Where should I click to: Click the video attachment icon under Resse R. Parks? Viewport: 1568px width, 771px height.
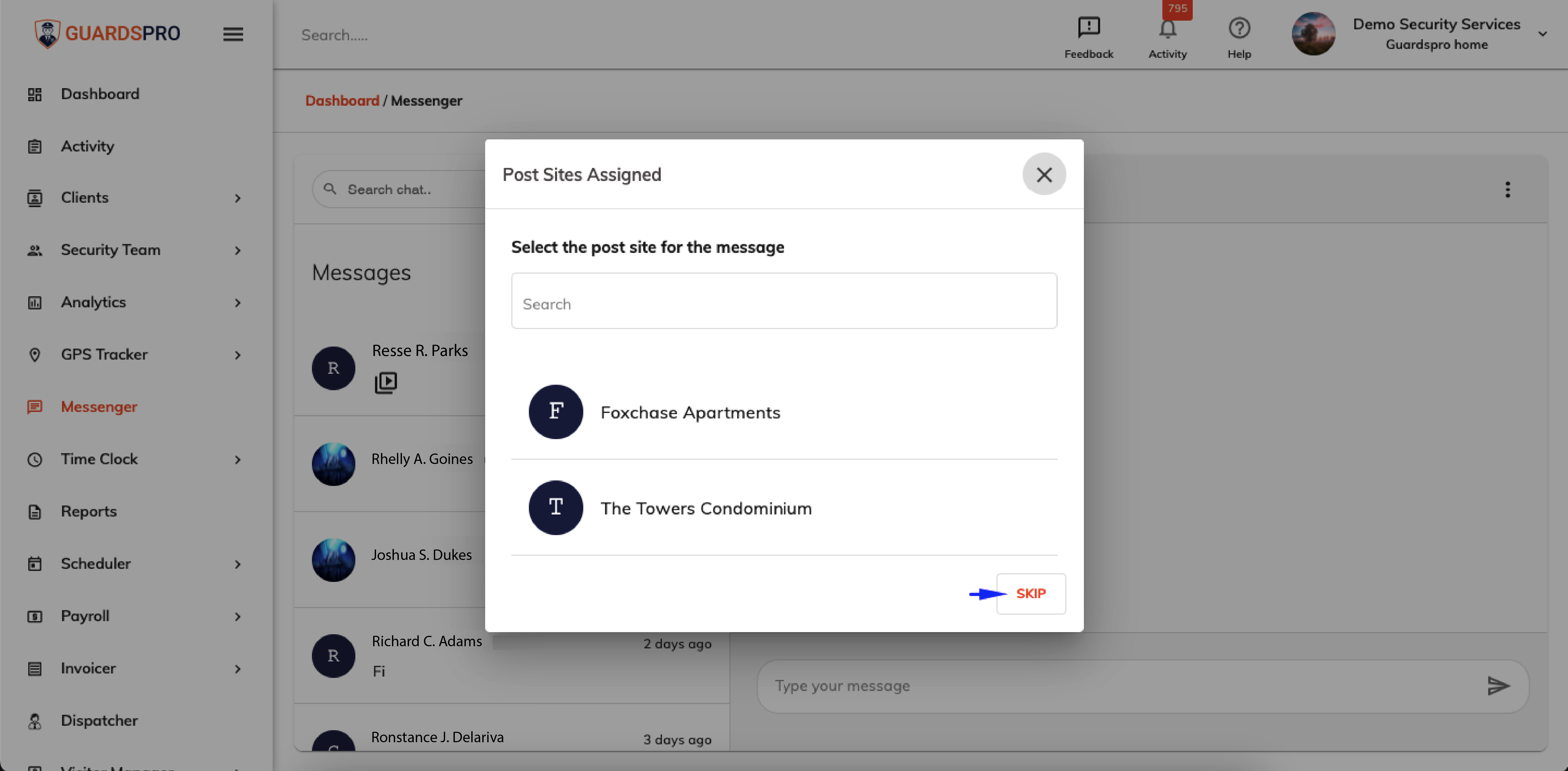pyautogui.click(x=385, y=382)
